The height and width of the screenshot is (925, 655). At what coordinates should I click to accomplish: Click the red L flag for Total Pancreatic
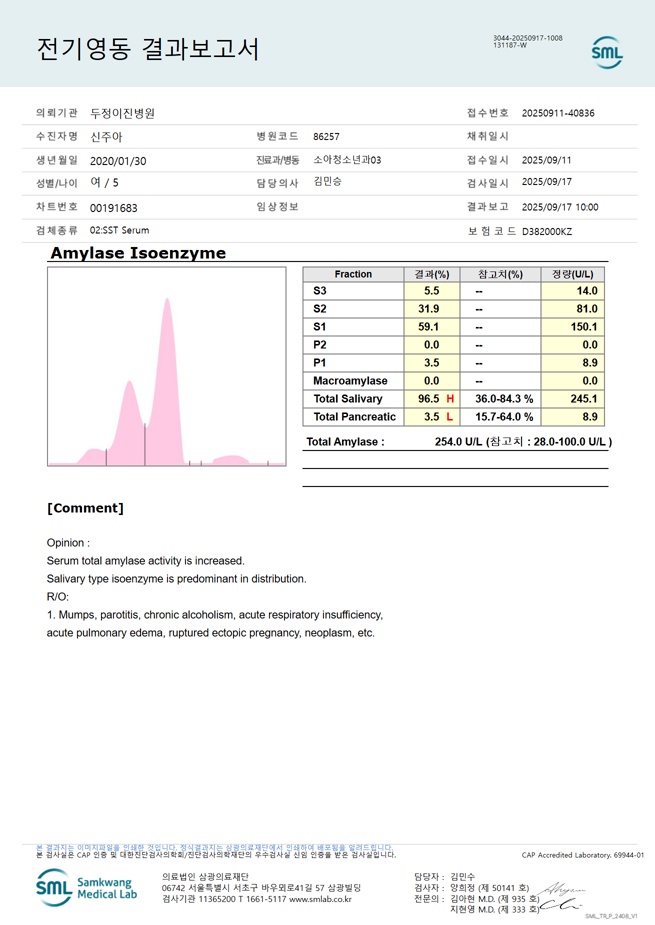pyautogui.click(x=450, y=417)
